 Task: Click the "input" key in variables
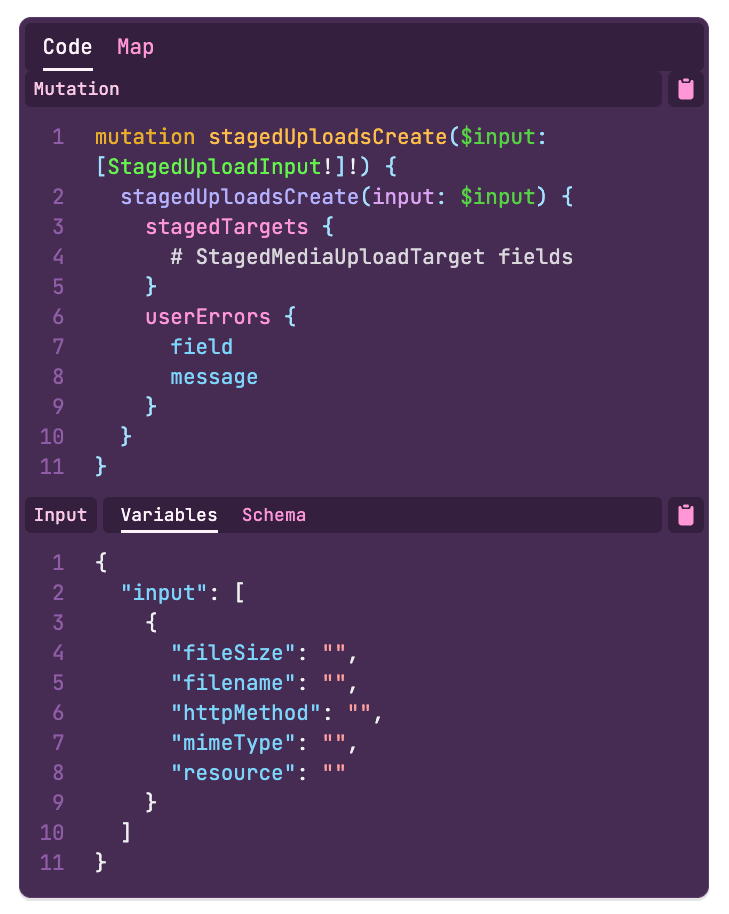tap(164, 593)
